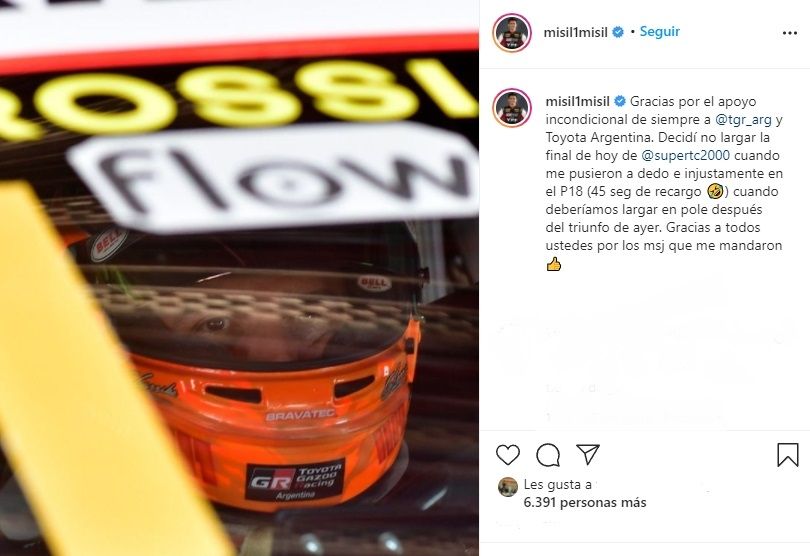
Task: View the 6.391 personas más likes list
Action: point(585,502)
